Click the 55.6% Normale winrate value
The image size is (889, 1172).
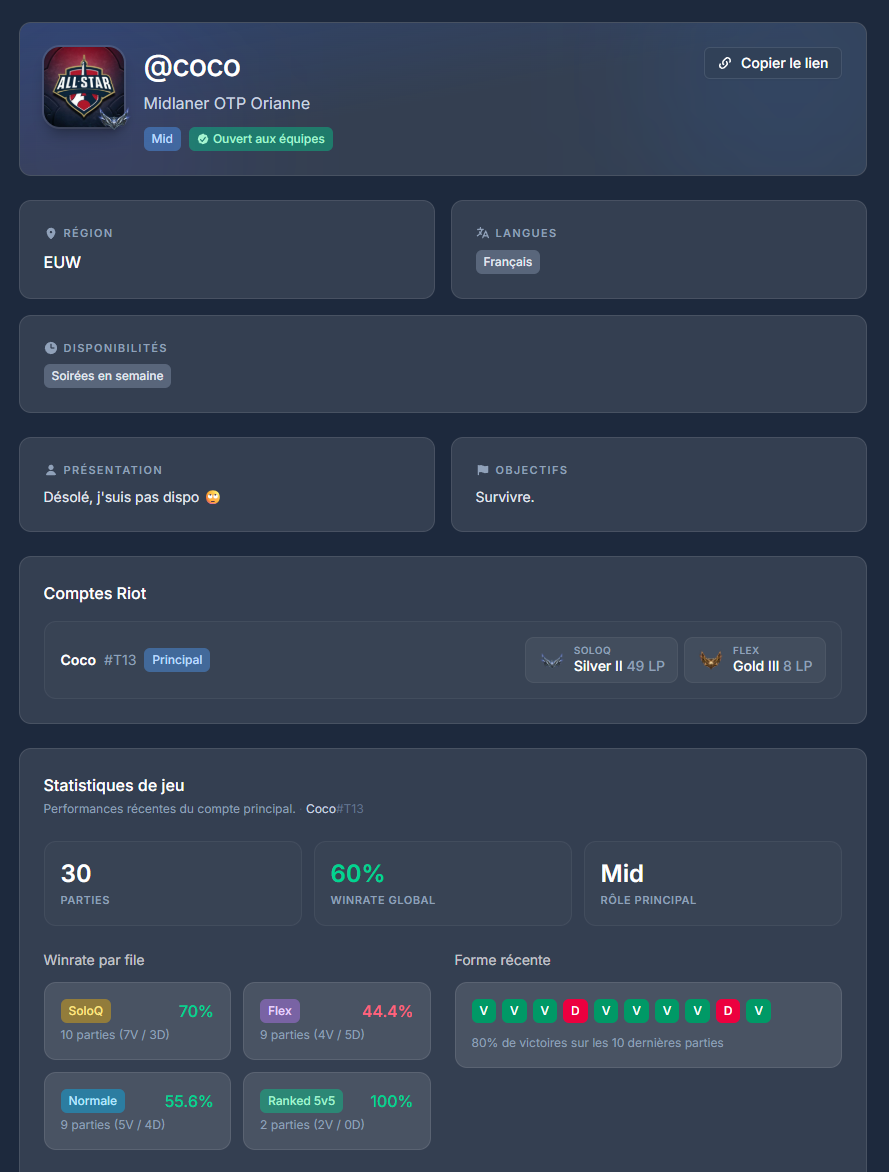point(188,1101)
